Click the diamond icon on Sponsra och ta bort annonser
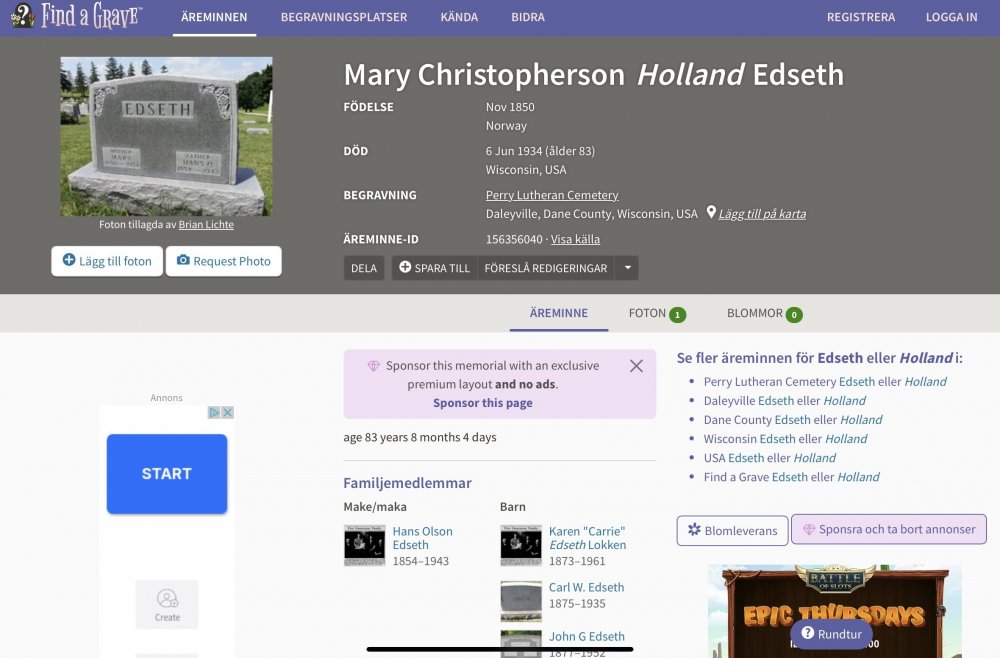The height and width of the screenshot is (658, 1000). (809, 529)
